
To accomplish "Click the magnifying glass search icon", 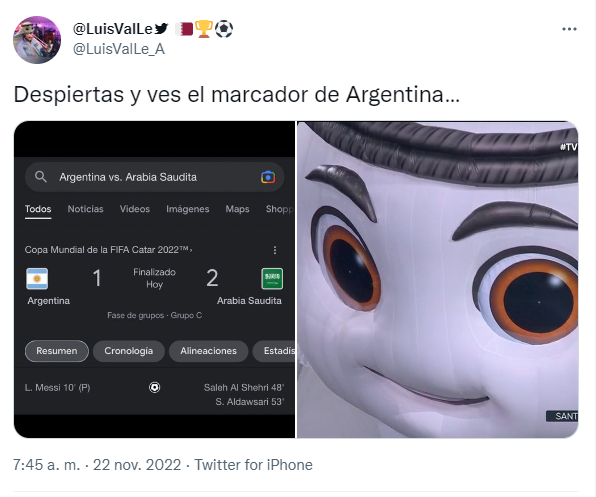I will (x=41, y=177).
